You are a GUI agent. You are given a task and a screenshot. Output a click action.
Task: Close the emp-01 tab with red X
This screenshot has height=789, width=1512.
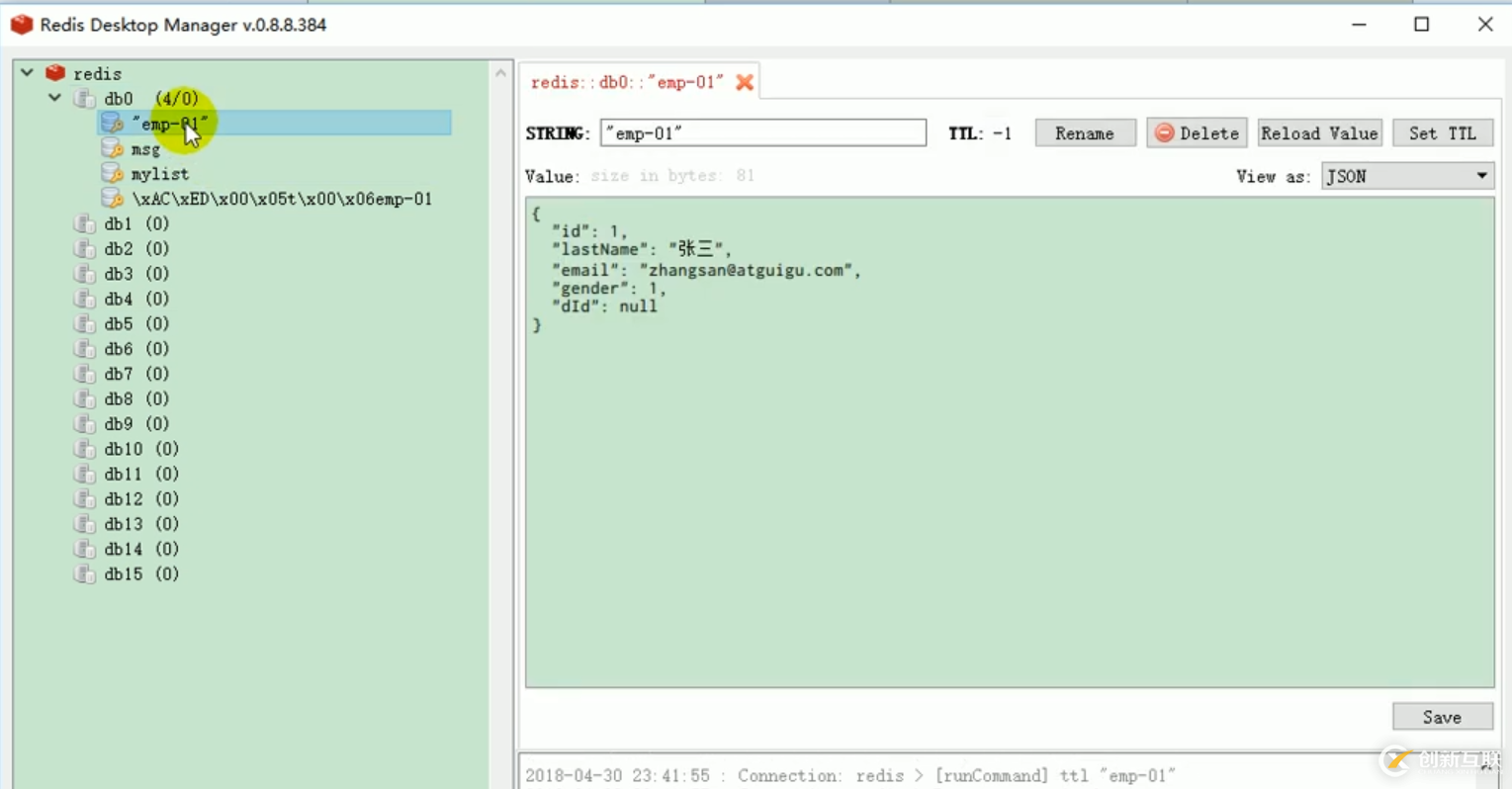point(745,82)
